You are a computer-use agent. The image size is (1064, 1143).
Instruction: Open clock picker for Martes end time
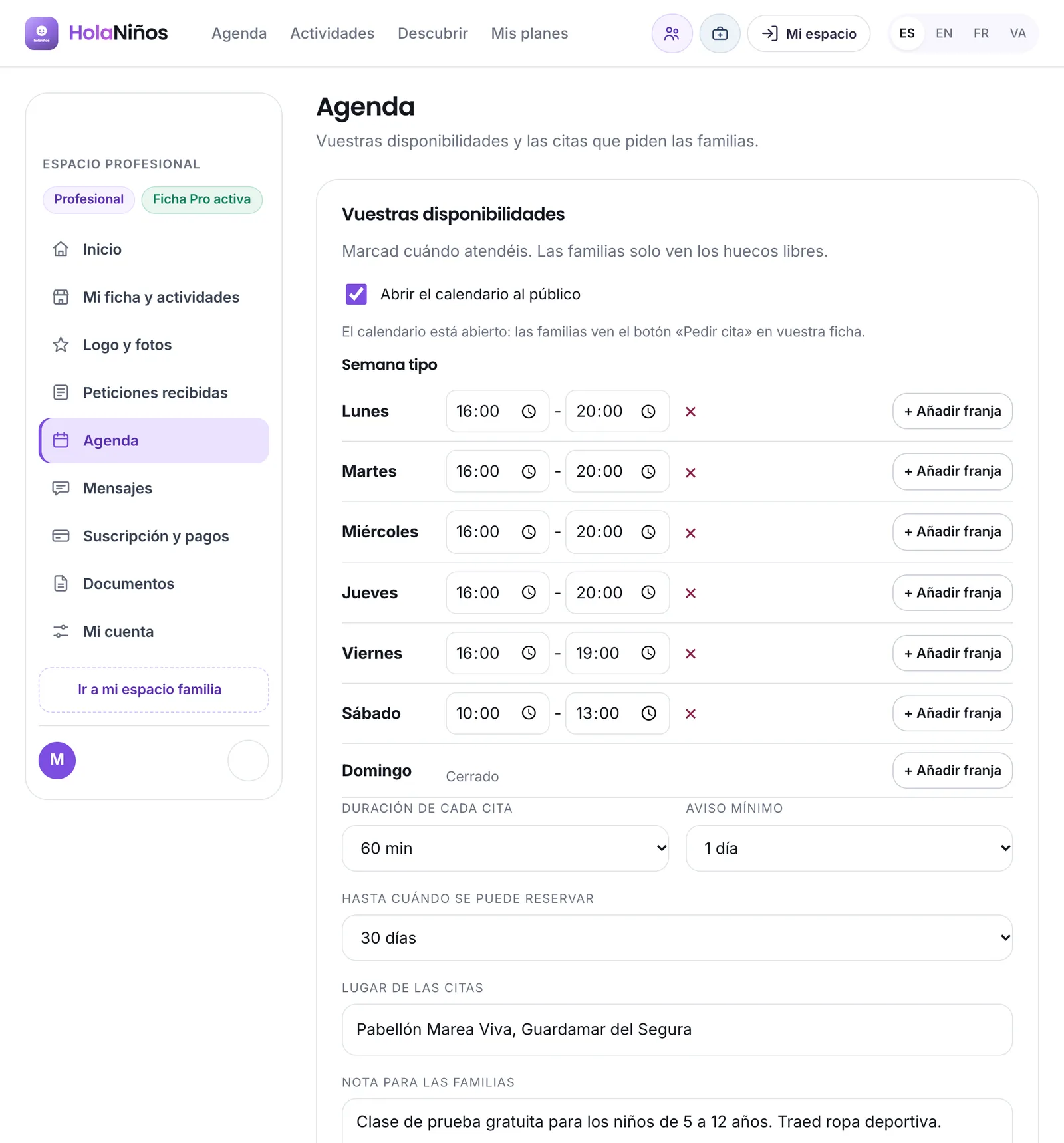tap(648, 471)
